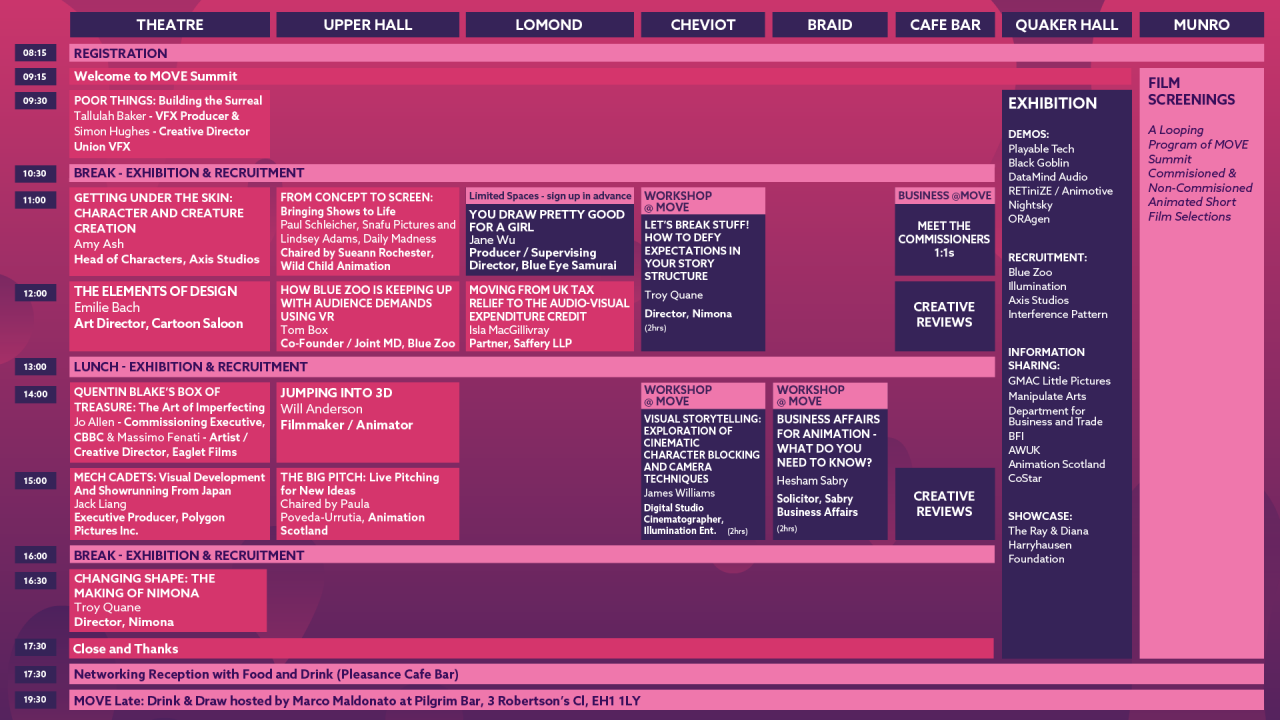The height and width of the screenshot is (720, 1280).
Task: Click the Limited Spaces sign up notice
Action: 550,196
